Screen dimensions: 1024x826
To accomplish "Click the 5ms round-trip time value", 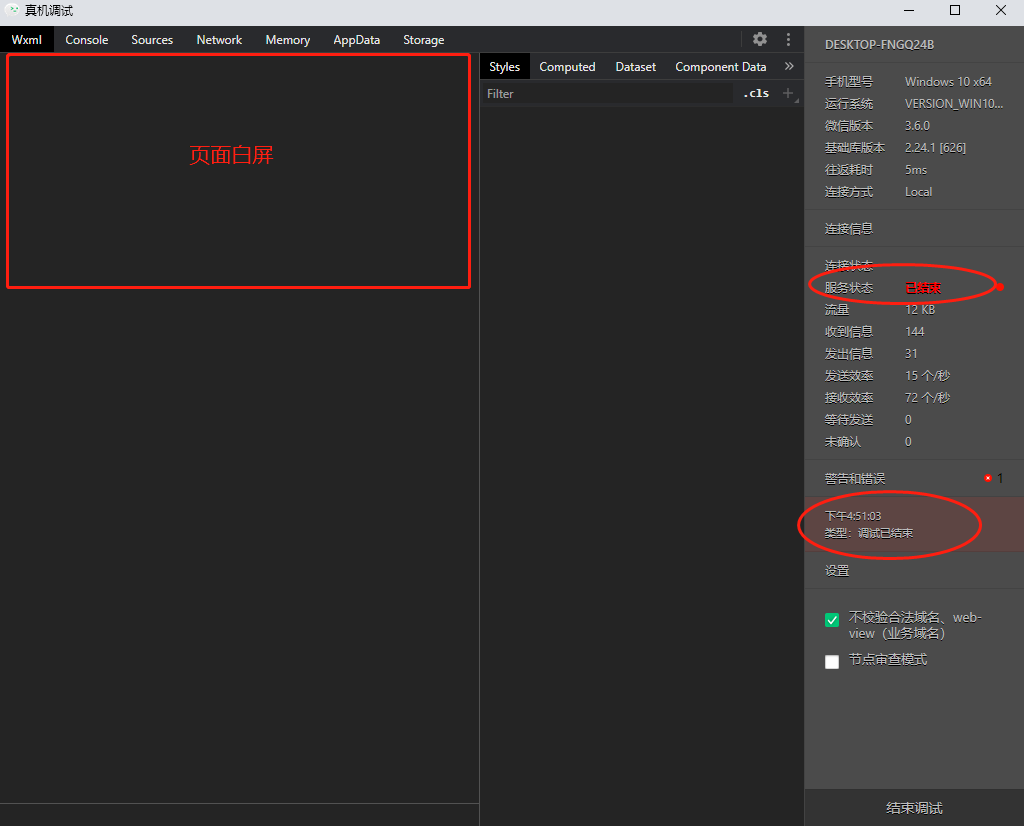I will (916, 170).
